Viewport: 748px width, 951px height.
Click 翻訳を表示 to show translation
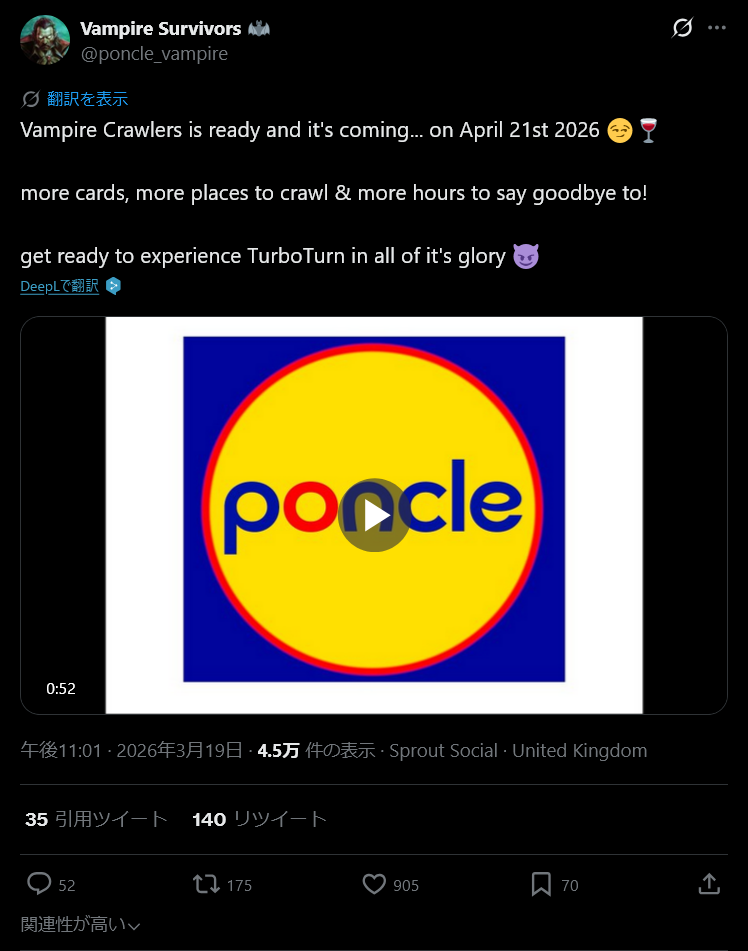pos(87,99)
